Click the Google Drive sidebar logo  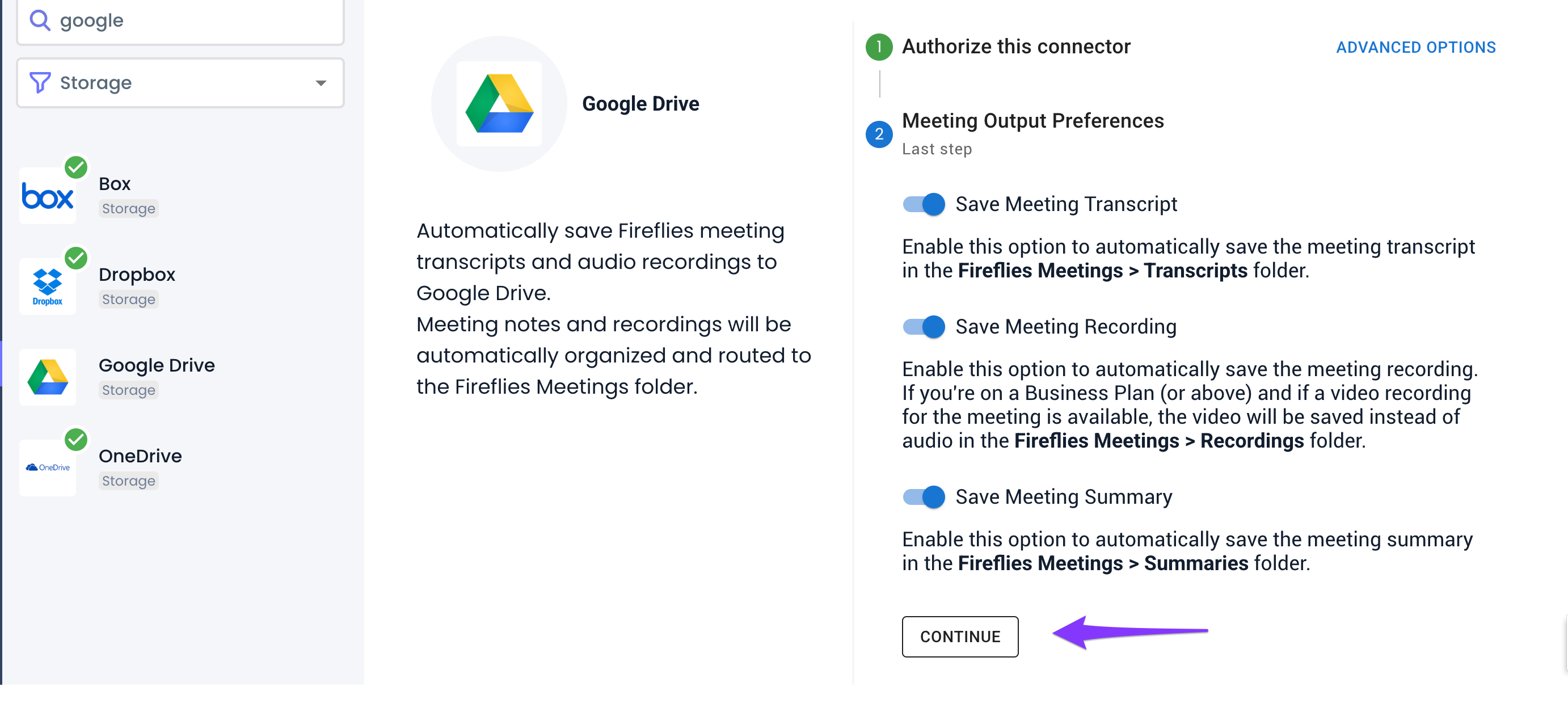pyautogui.click(x=48, y=377)
